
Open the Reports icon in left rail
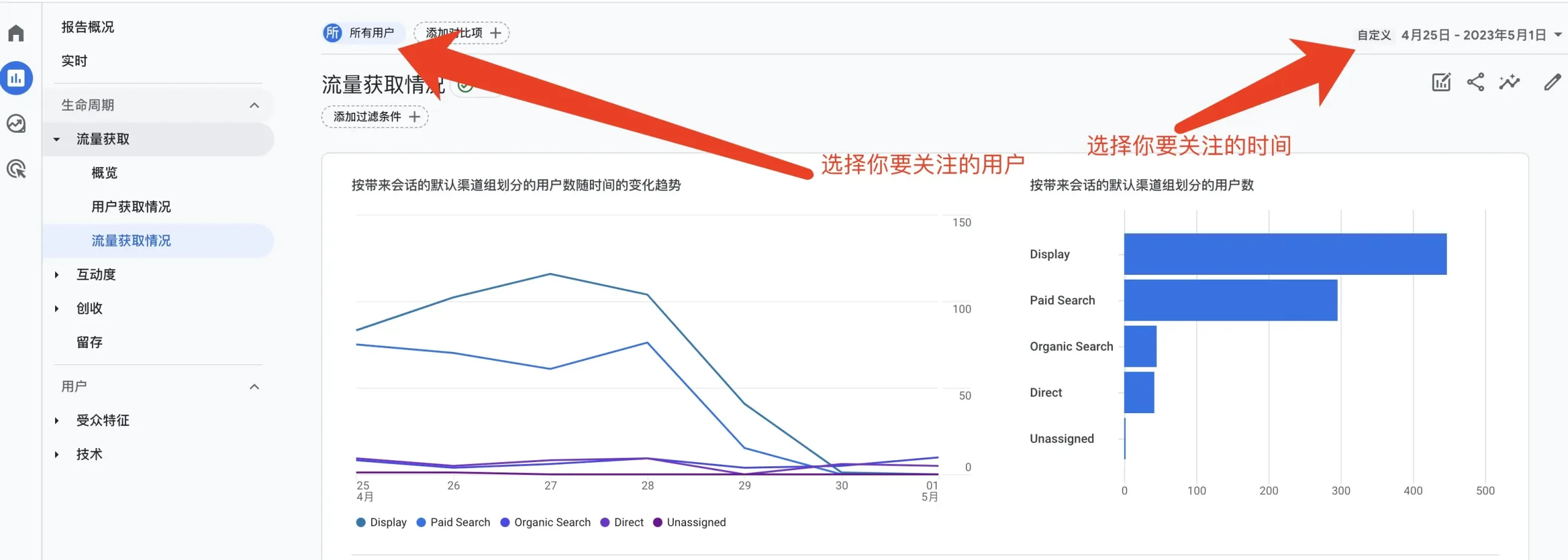click(16, 78)
